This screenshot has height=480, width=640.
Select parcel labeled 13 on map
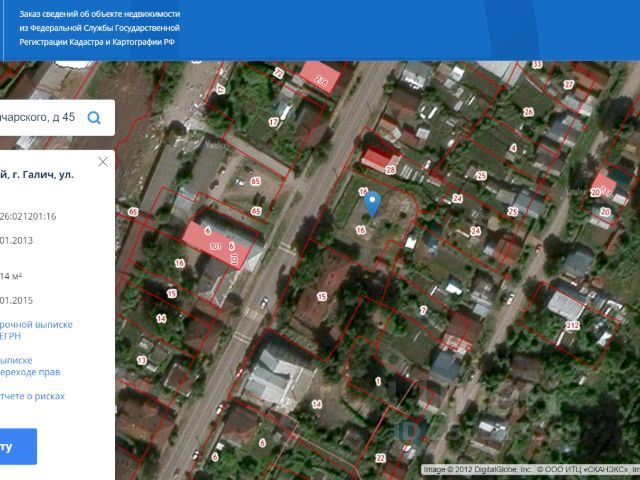142,359
